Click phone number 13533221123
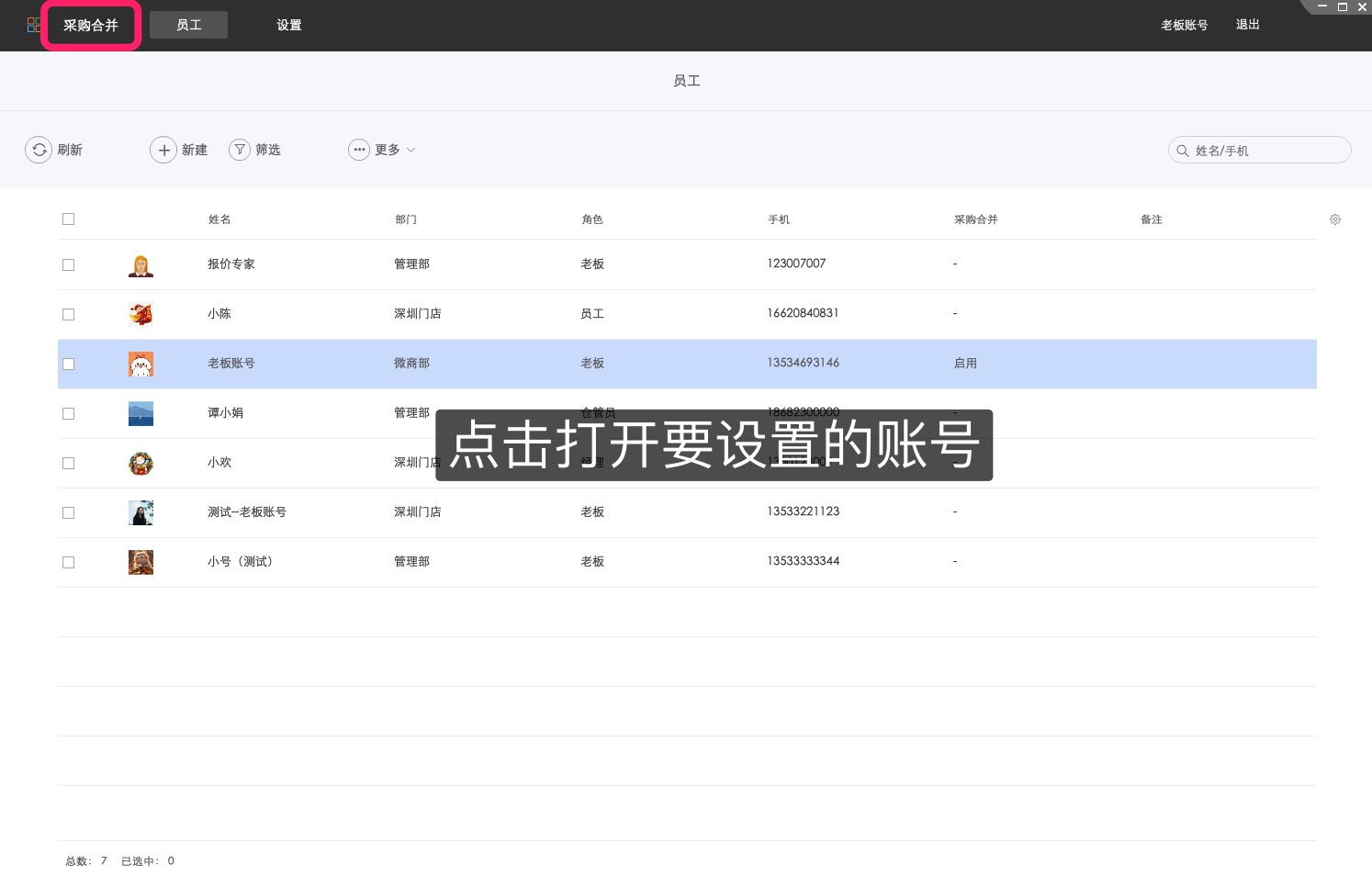The image size is (1372, 876). (804, 511)
